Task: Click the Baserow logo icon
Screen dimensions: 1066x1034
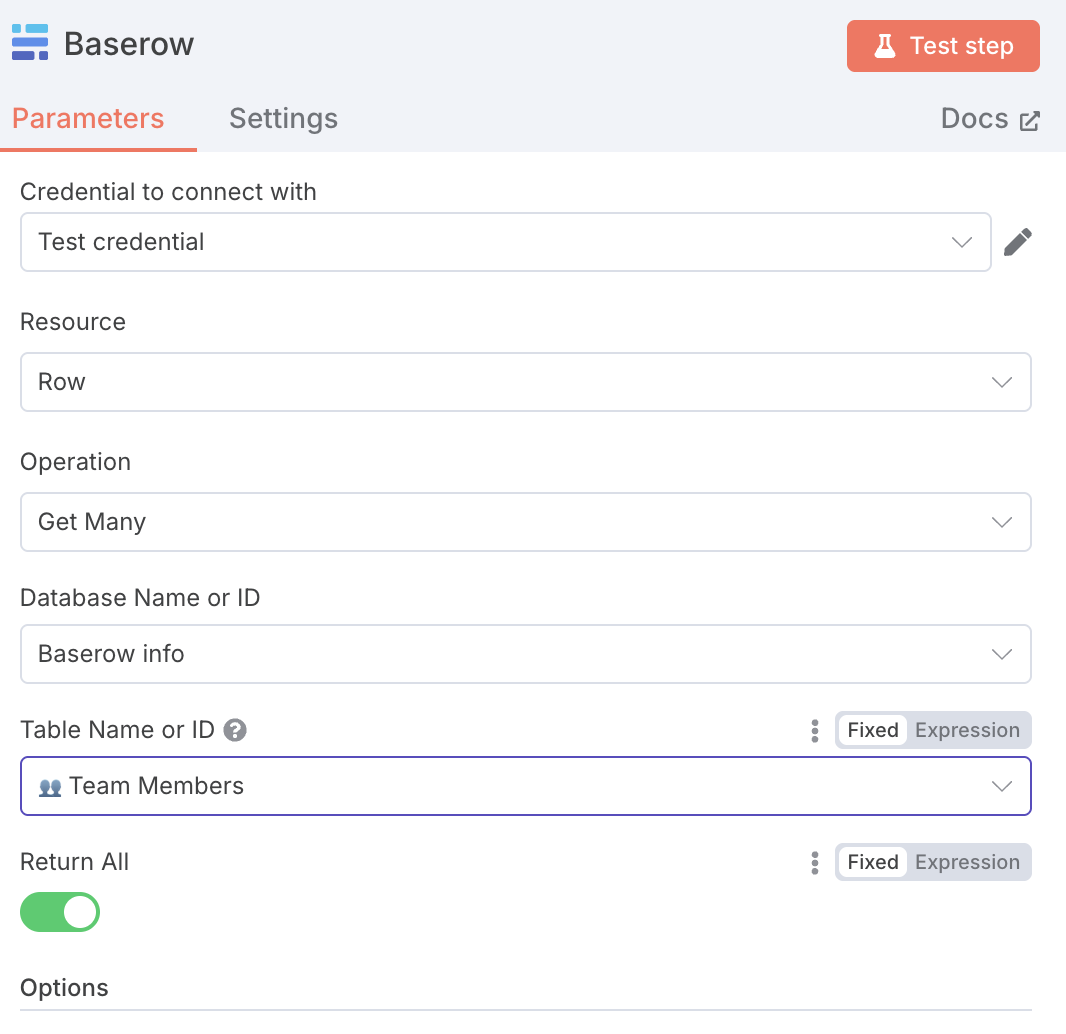Action: coord(30,42)
